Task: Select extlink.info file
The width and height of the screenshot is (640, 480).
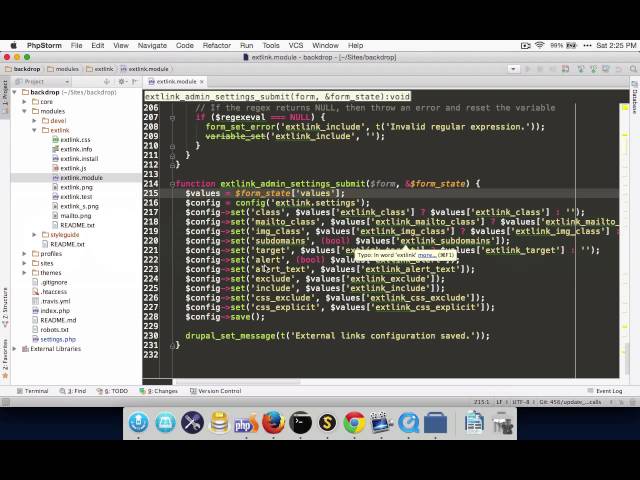Action: (x=72, y=149)
